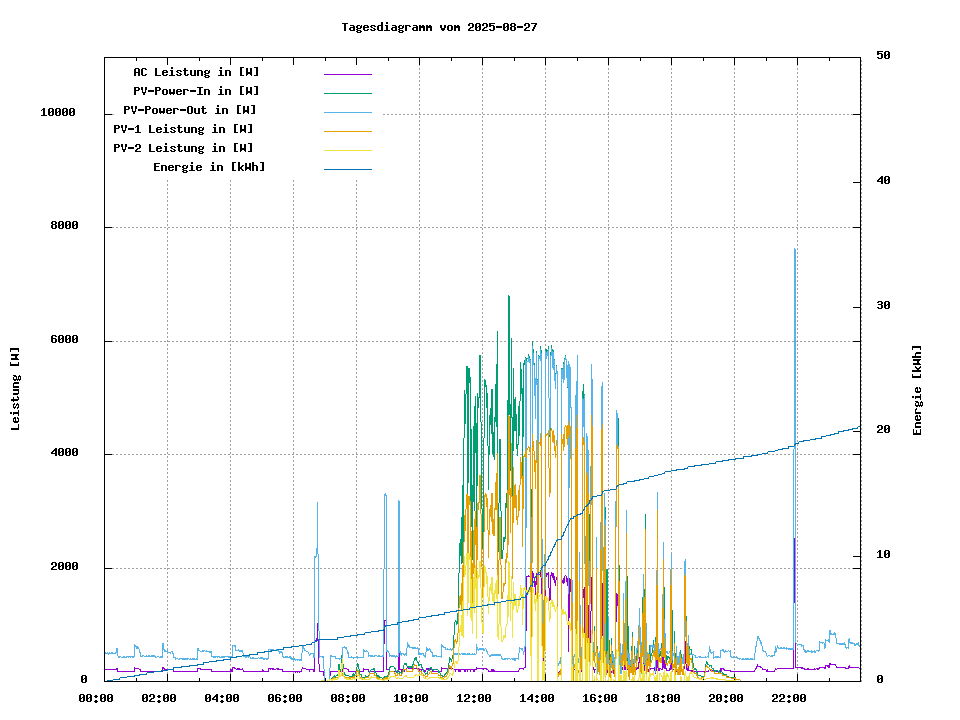The width and height of the screenshot is (960, 720).
Task: Click the AC Leistung in [W] legend text
Action: [x=196, y=72]
